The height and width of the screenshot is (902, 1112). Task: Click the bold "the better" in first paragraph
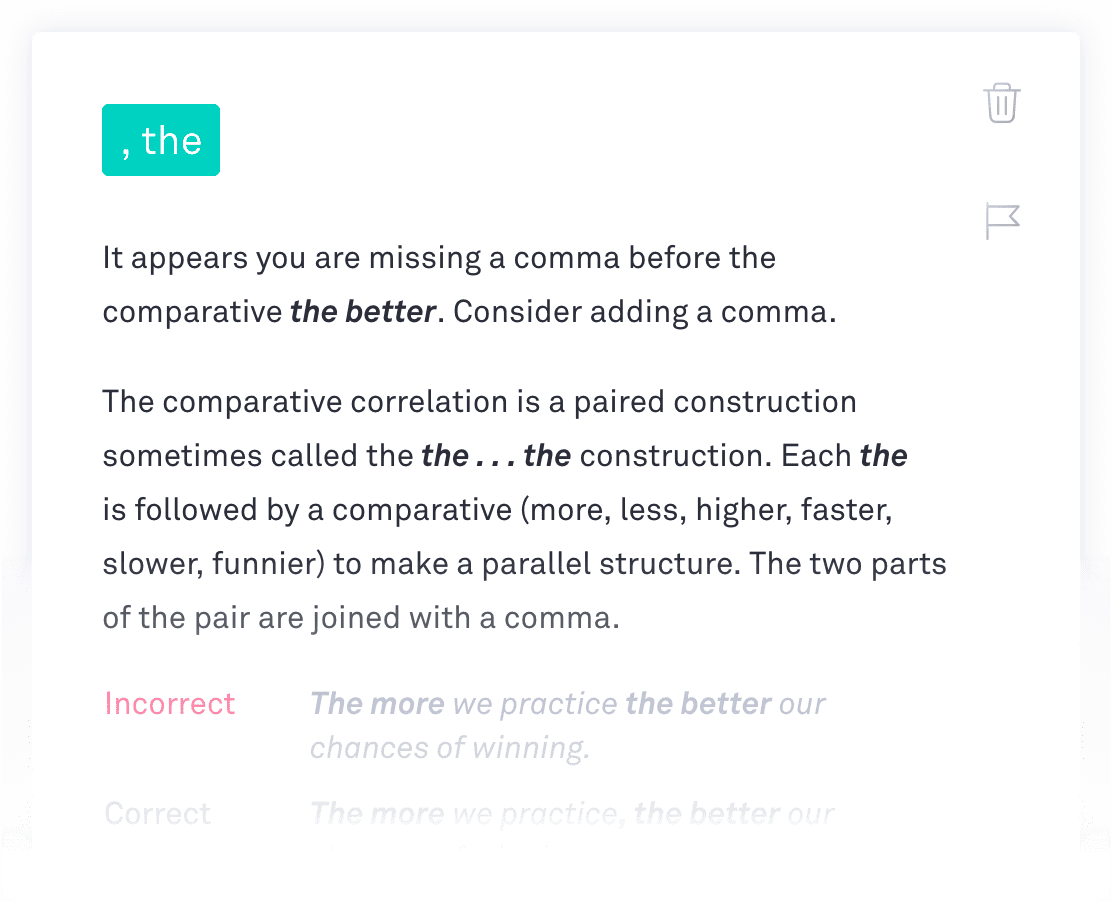point(363,312)
